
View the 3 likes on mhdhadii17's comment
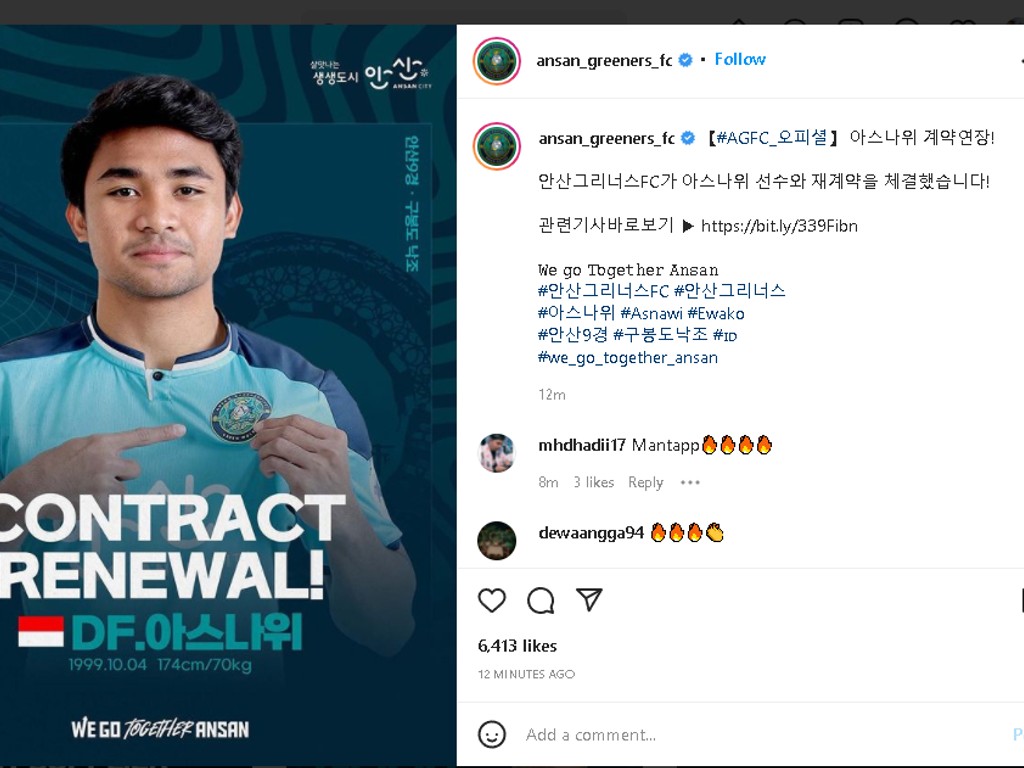594,483
